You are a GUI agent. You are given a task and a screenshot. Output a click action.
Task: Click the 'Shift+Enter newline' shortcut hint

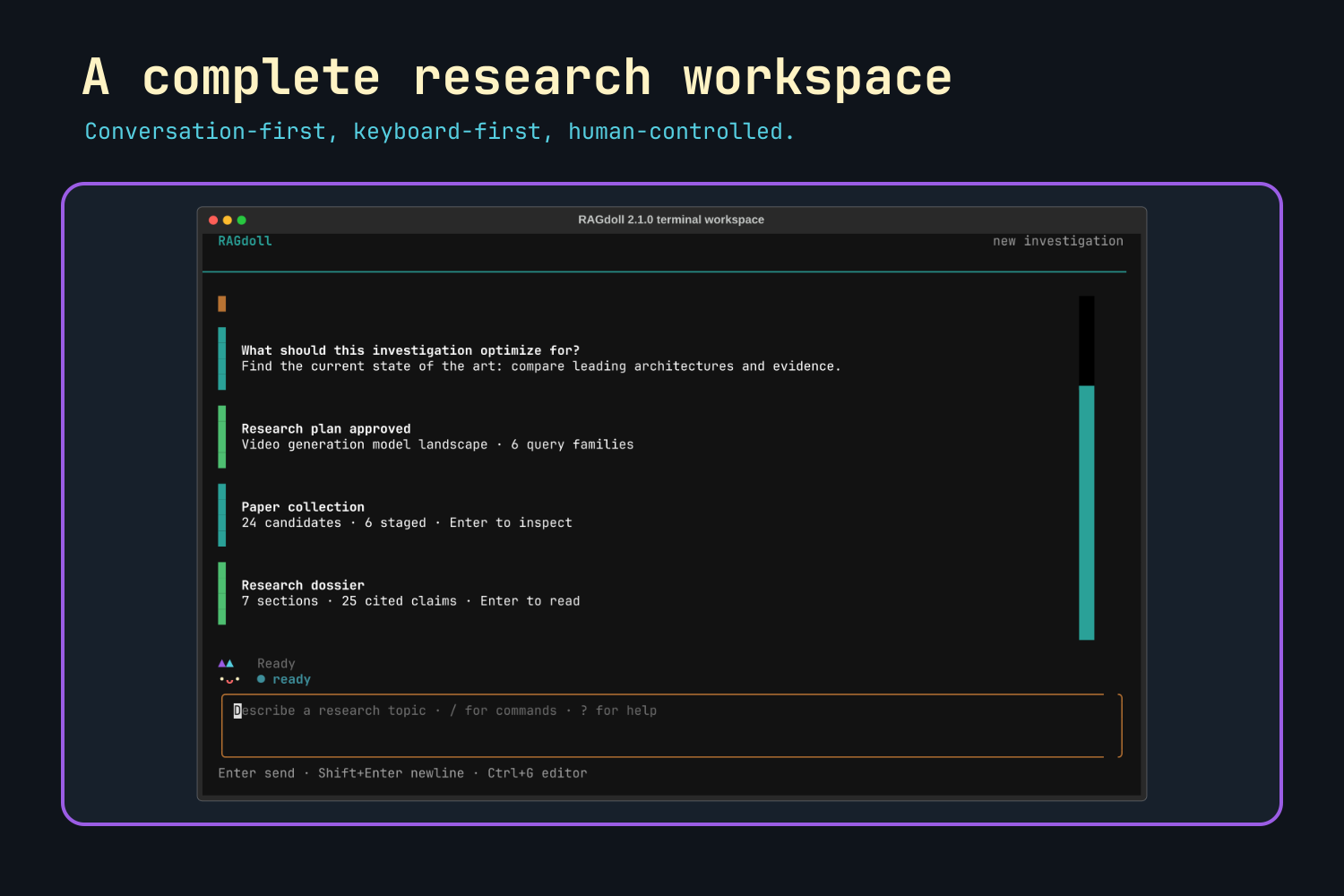tap(391, 773)
